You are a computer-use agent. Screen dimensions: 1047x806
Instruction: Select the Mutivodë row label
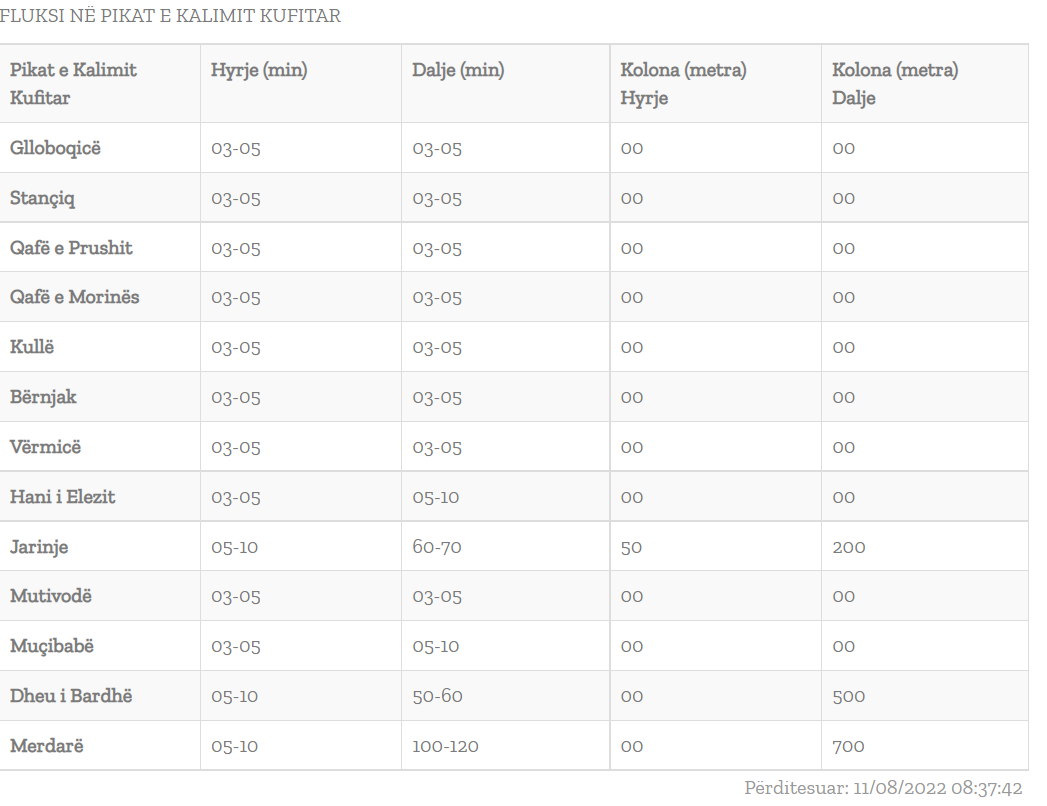51,596
